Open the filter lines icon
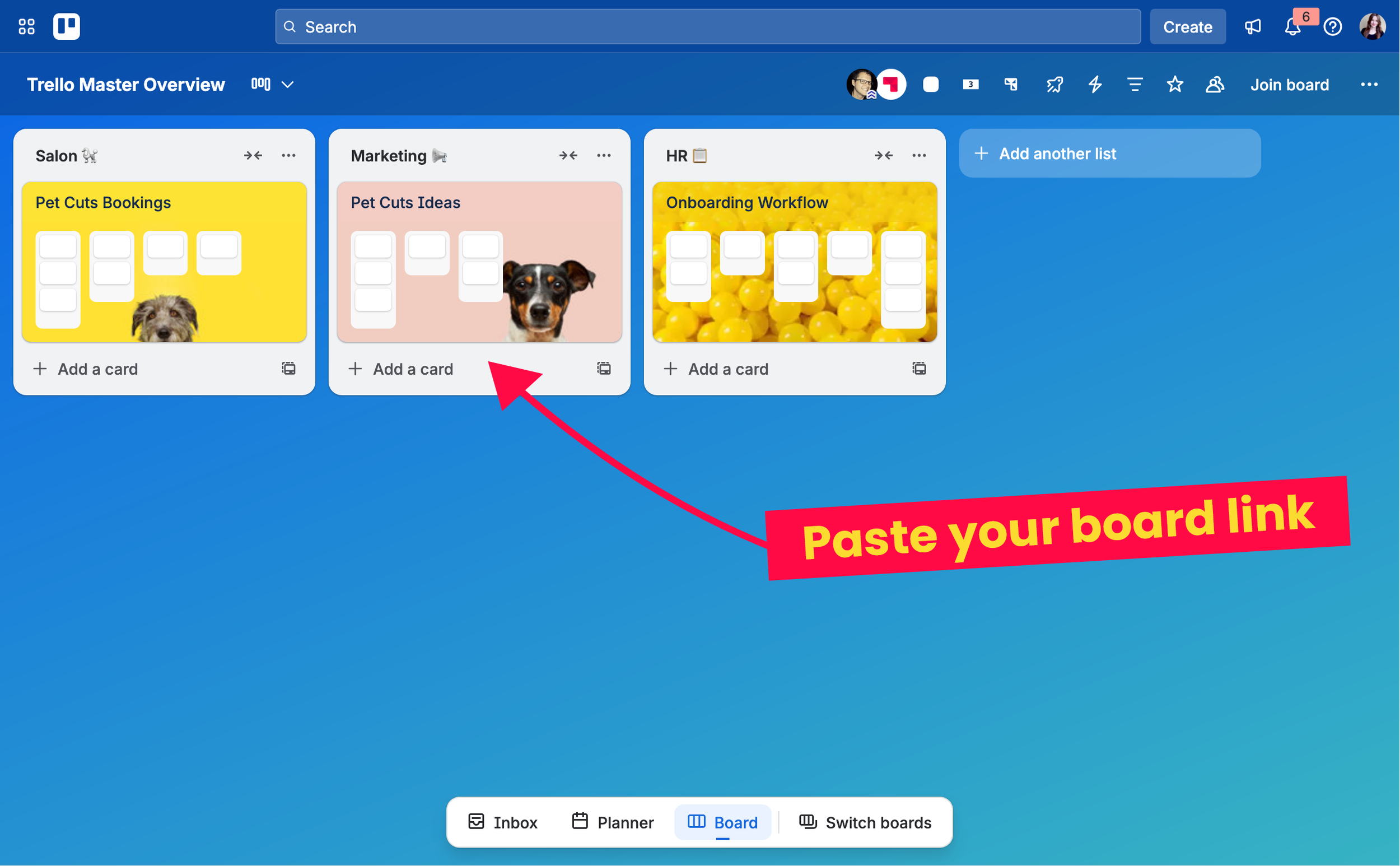 pyautogui.click(x=1135, y=85)
